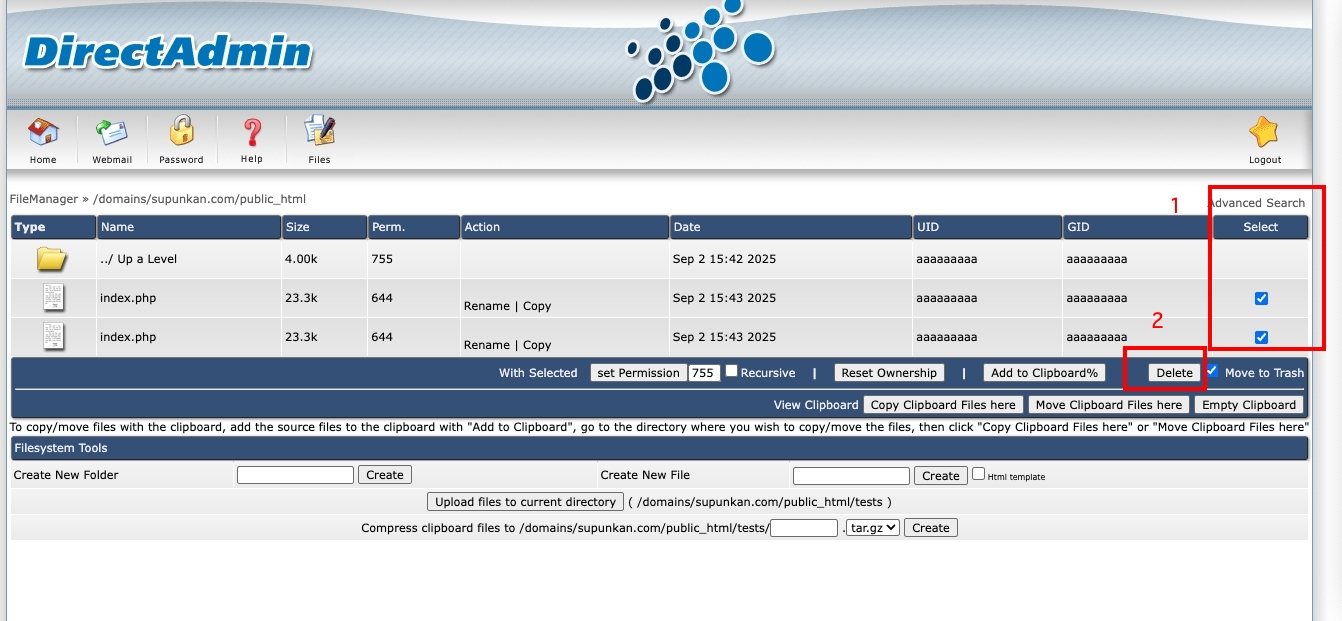Sort by the Date column header
Image resolution: width=1342 pixels, height=621 pixels.
[x=790, y=227]
